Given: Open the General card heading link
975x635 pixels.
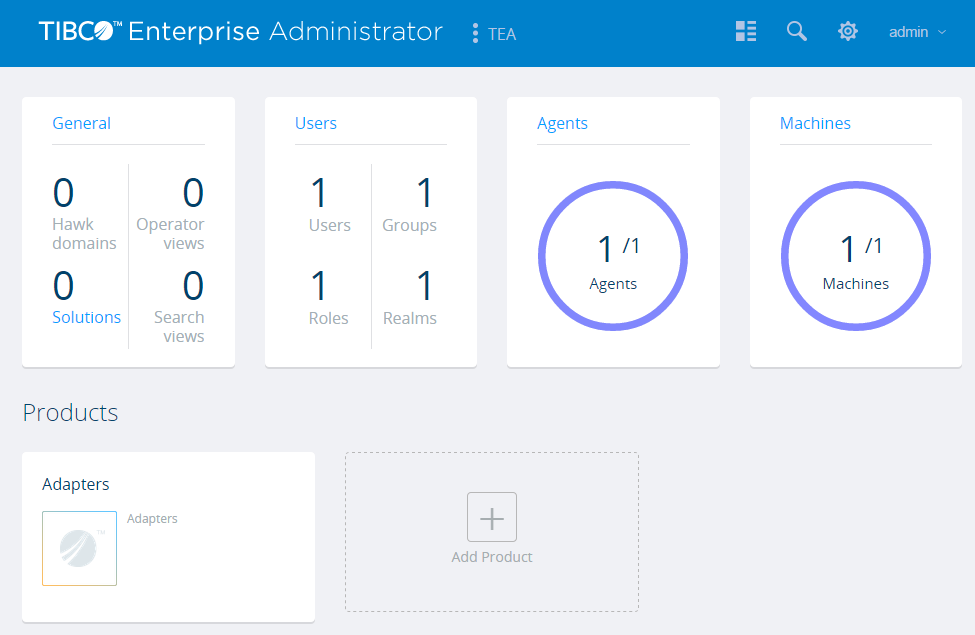Looking at the screenshot, I should click(x=81, y=124).
